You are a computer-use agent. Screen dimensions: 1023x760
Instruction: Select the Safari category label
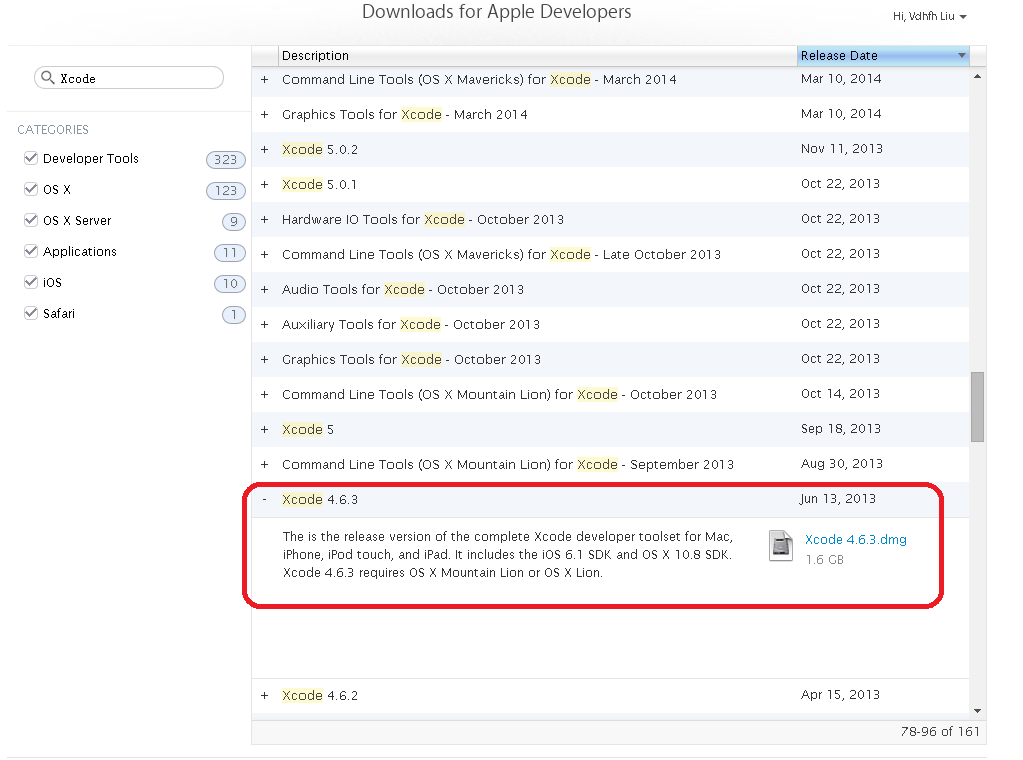coord(59,313)
